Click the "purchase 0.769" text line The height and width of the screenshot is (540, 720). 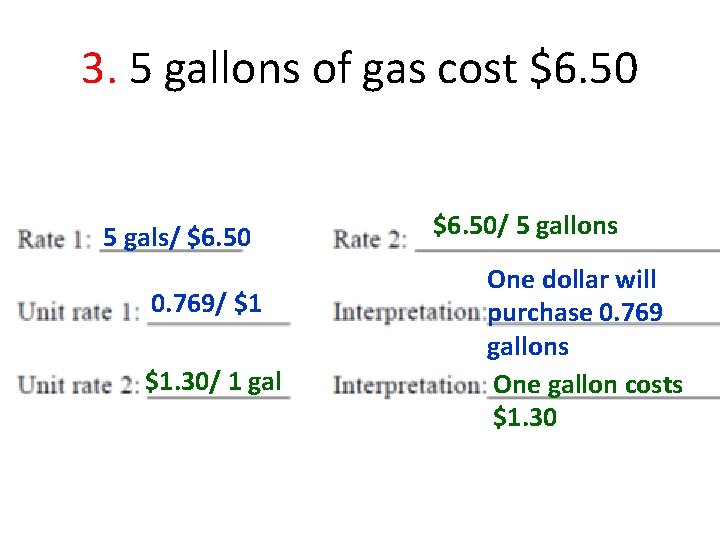pyautogui.click(x=575, y=313)
